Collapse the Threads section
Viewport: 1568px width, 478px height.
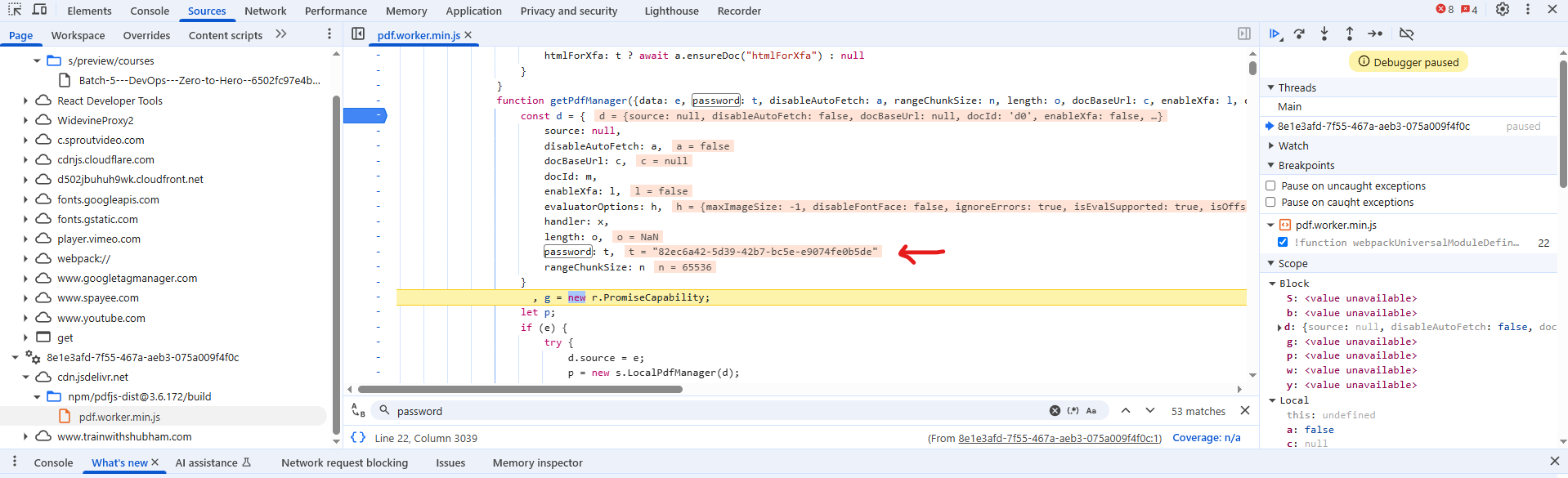coord(1270,87)
